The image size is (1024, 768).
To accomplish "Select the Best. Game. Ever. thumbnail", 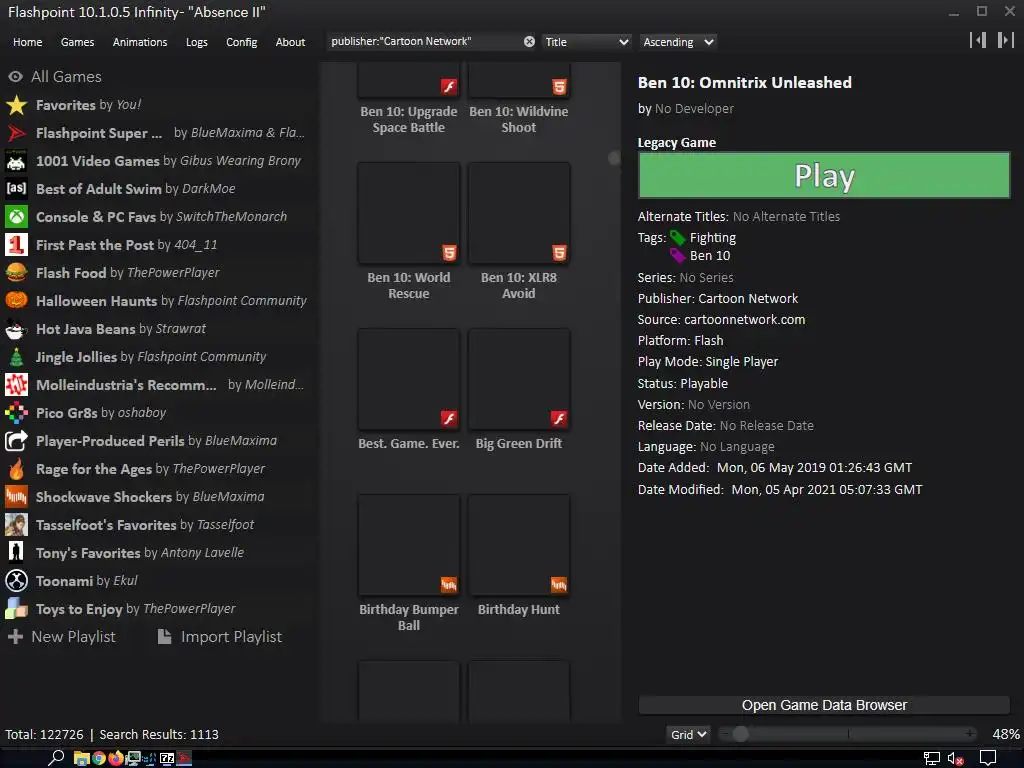I will [409, 379].
